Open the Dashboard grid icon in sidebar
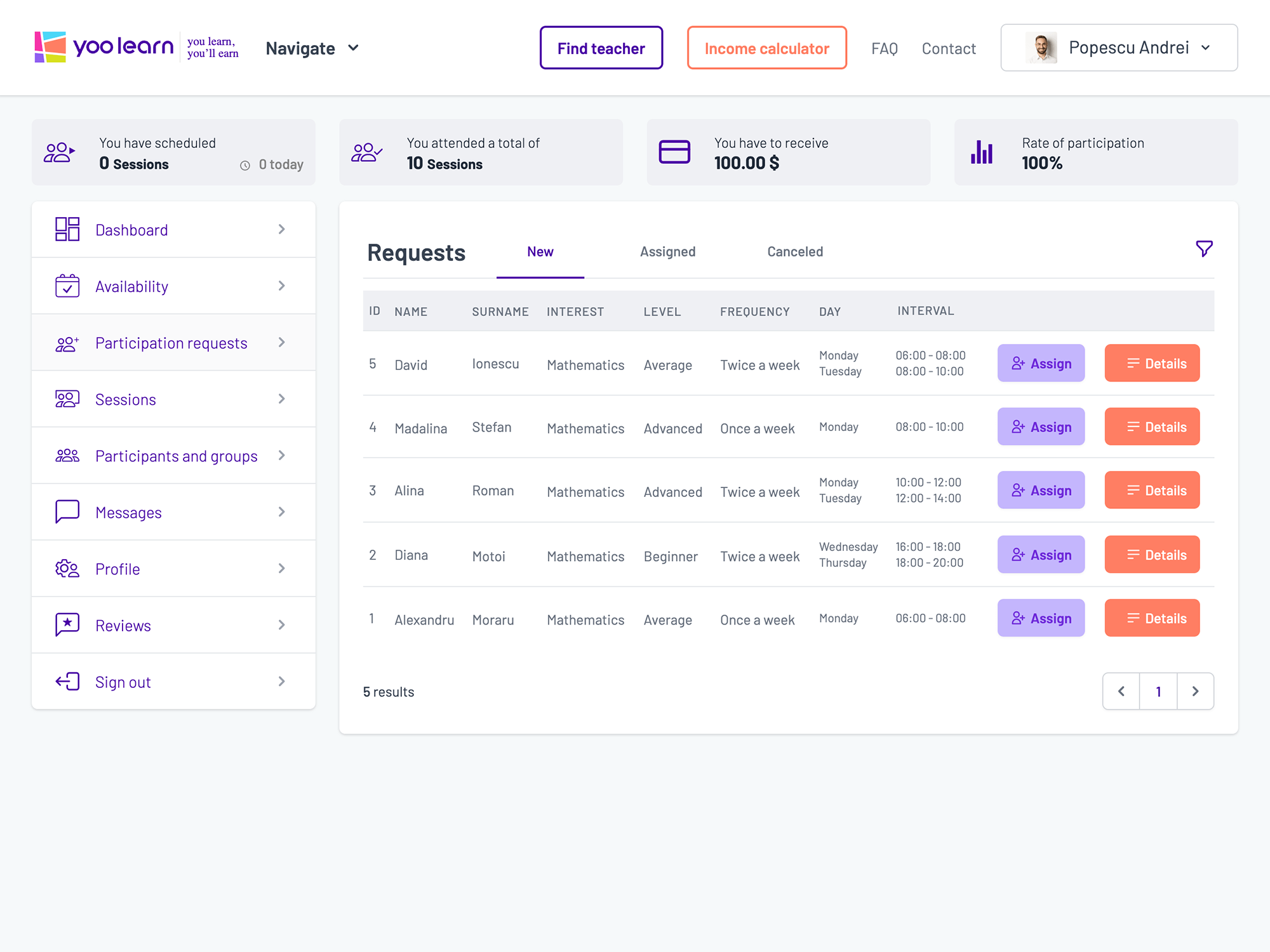The image size is (1270, 952). [67, 229]
